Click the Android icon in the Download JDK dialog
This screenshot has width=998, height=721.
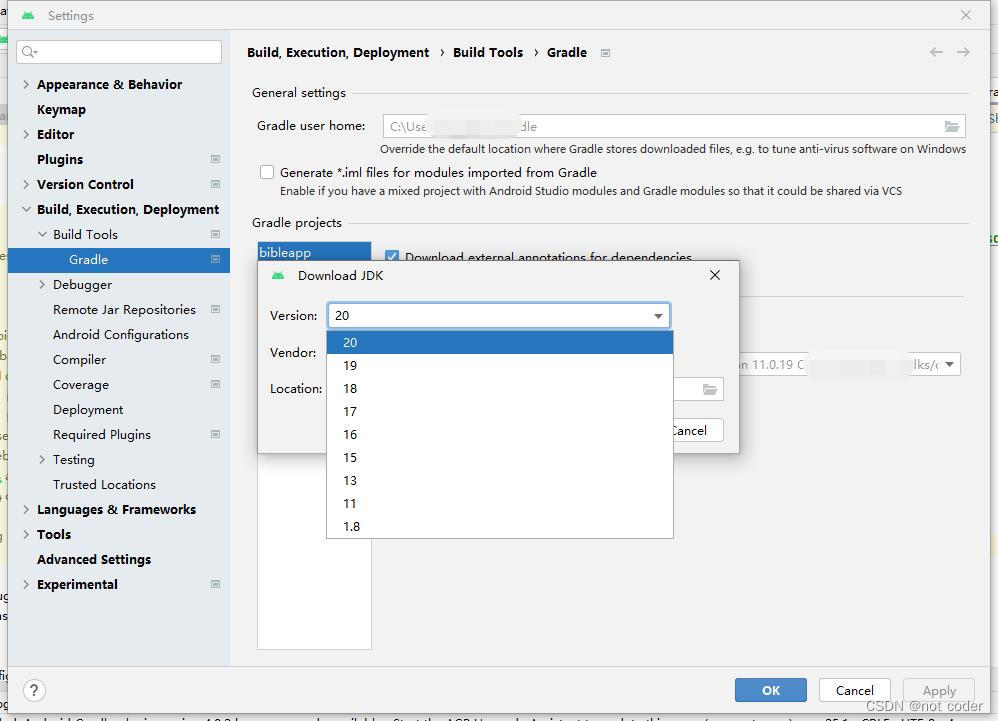pyautogui.click(x=278, y=275)
